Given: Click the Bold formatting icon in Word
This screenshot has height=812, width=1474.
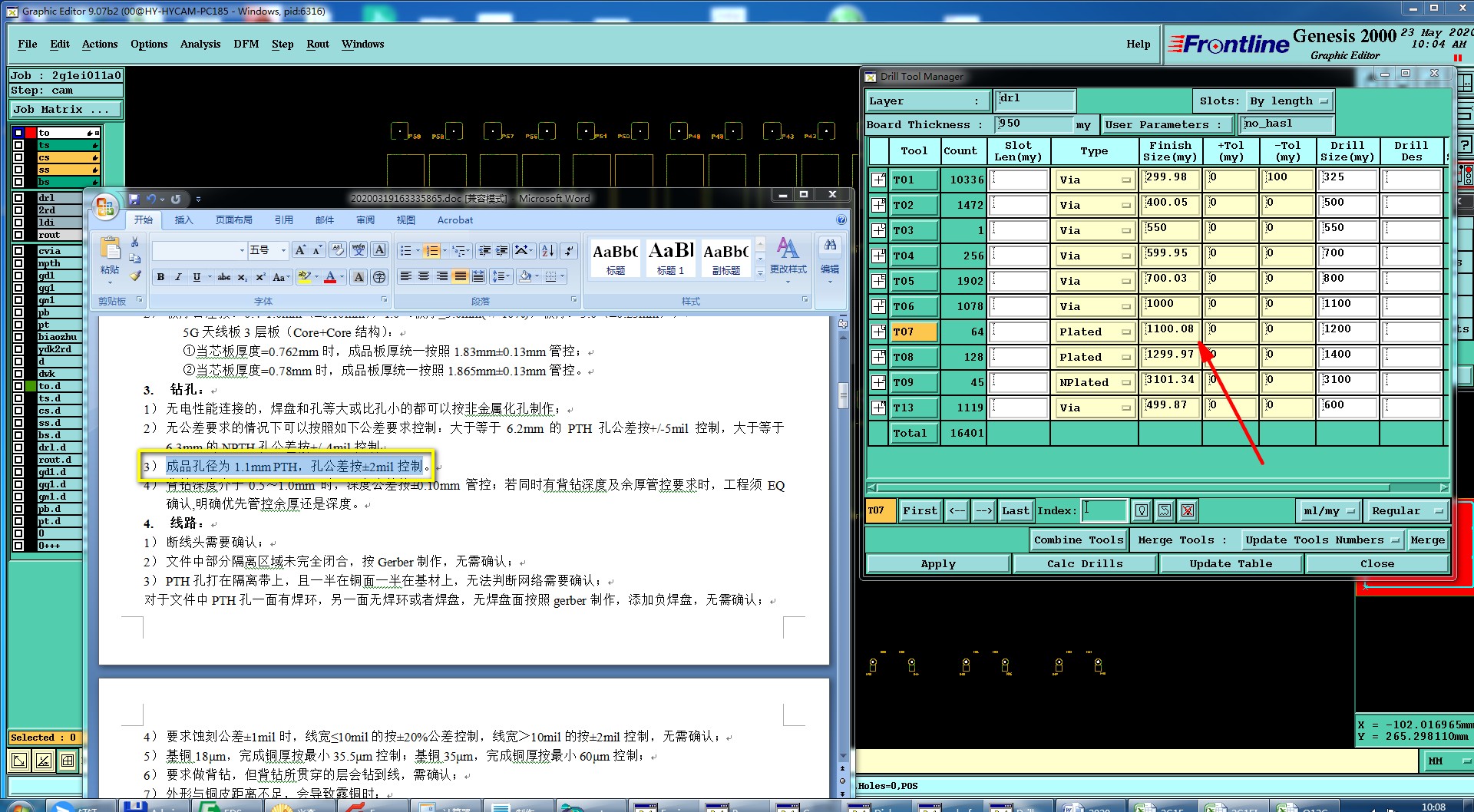Looking at the screenshot, I should 160,277.
